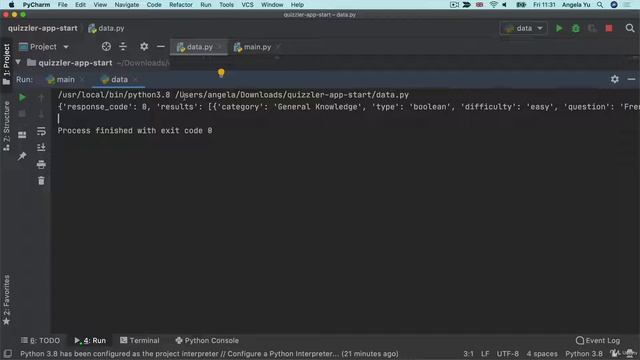Click quizzler-app-start in the breadcrumb bar
640x360 pixels.
42,28
